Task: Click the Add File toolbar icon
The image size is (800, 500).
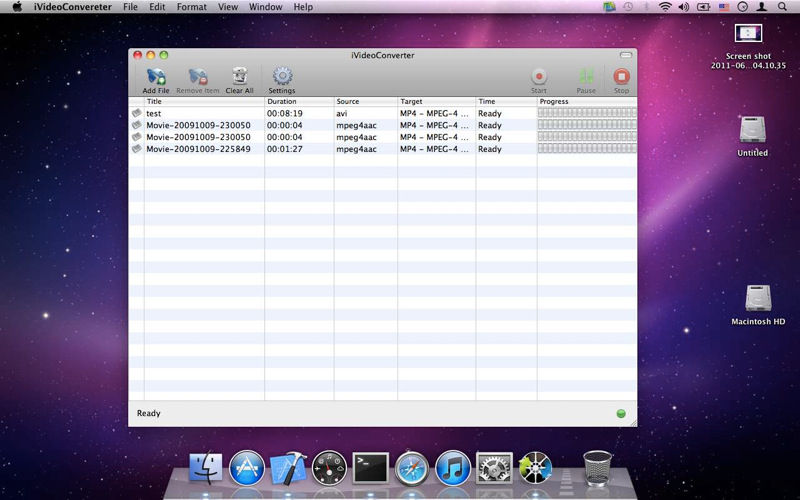Action: point(156,80)
